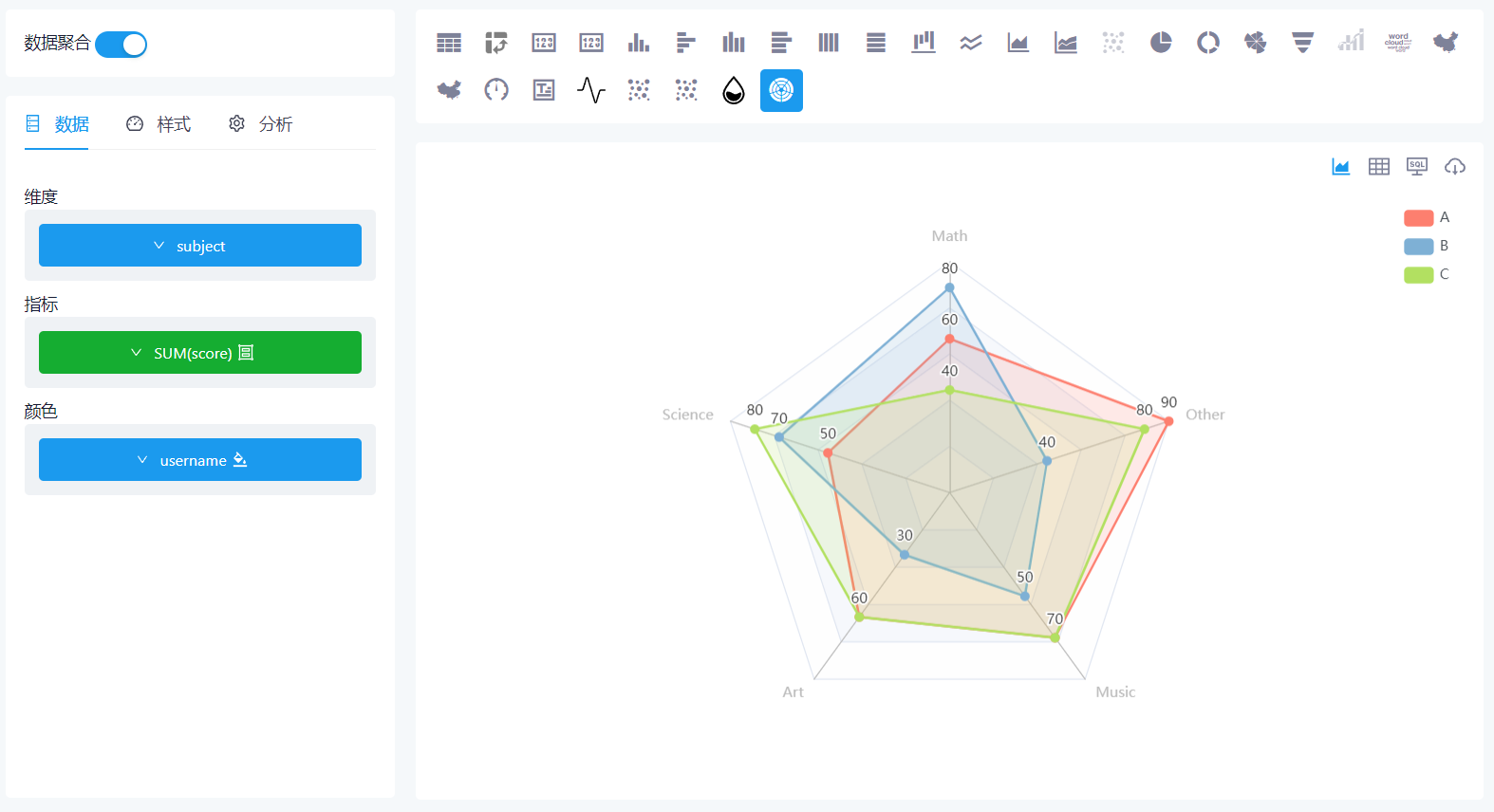The width and height of the screenshot is (1494, 812).
Task: Select the funnel chart icon
Action: tap(1303, 43)
